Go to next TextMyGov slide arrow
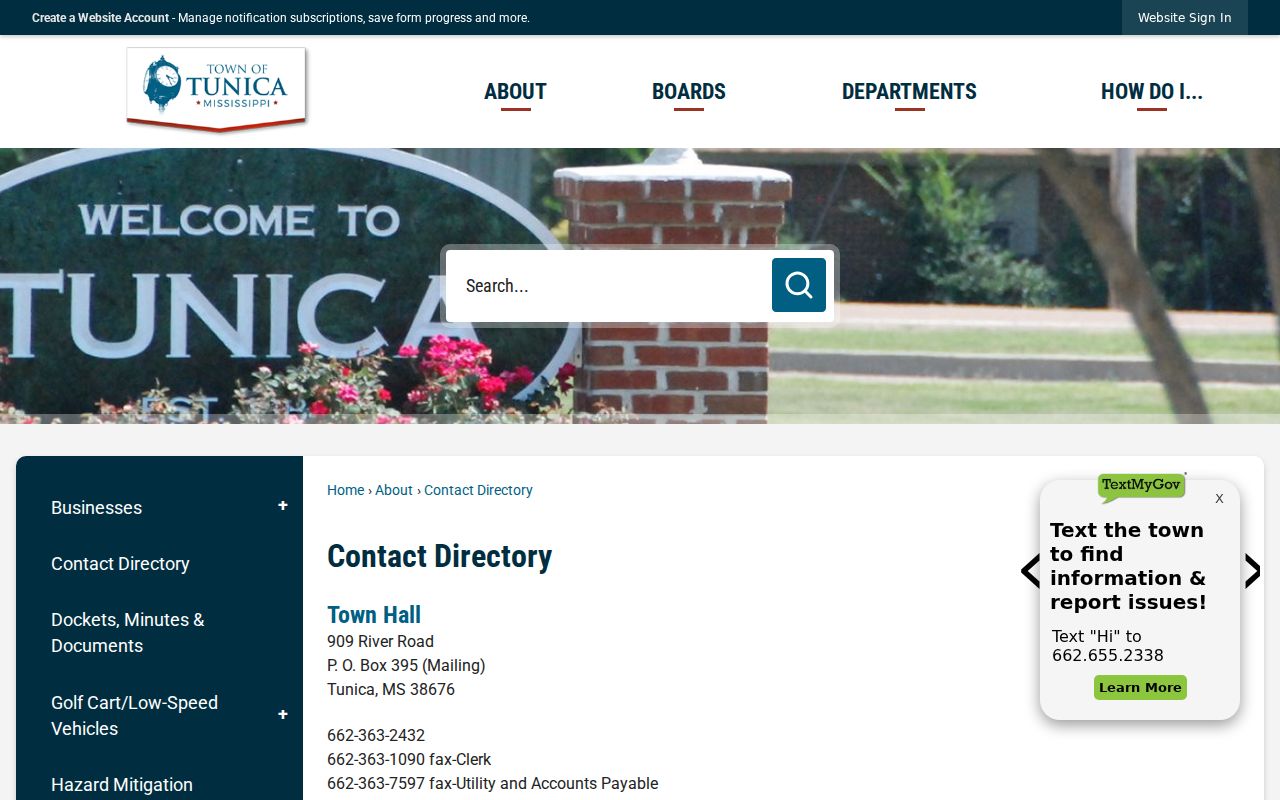The height and width of the screenshot is (800, 1280). coord(1252,571)
